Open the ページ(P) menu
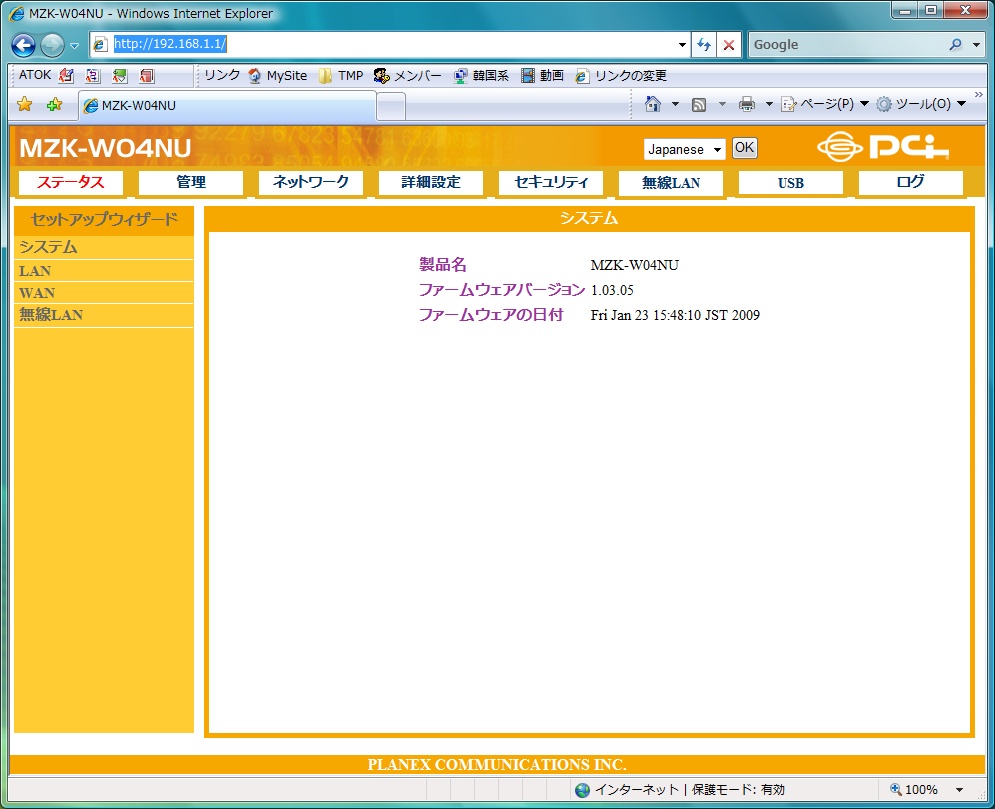The height and width of the screenshot is (809, 995). coord(824,103)
